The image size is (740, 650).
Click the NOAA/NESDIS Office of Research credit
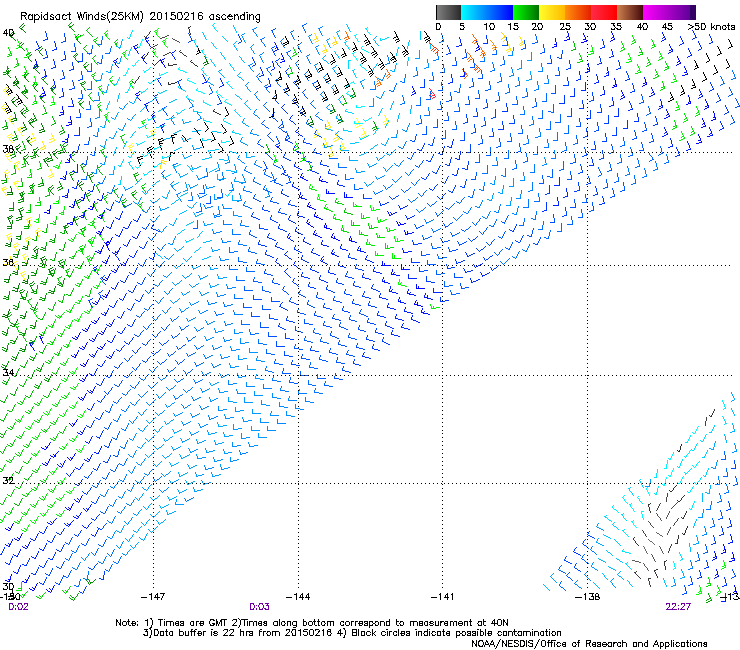[x=589, y=644]
